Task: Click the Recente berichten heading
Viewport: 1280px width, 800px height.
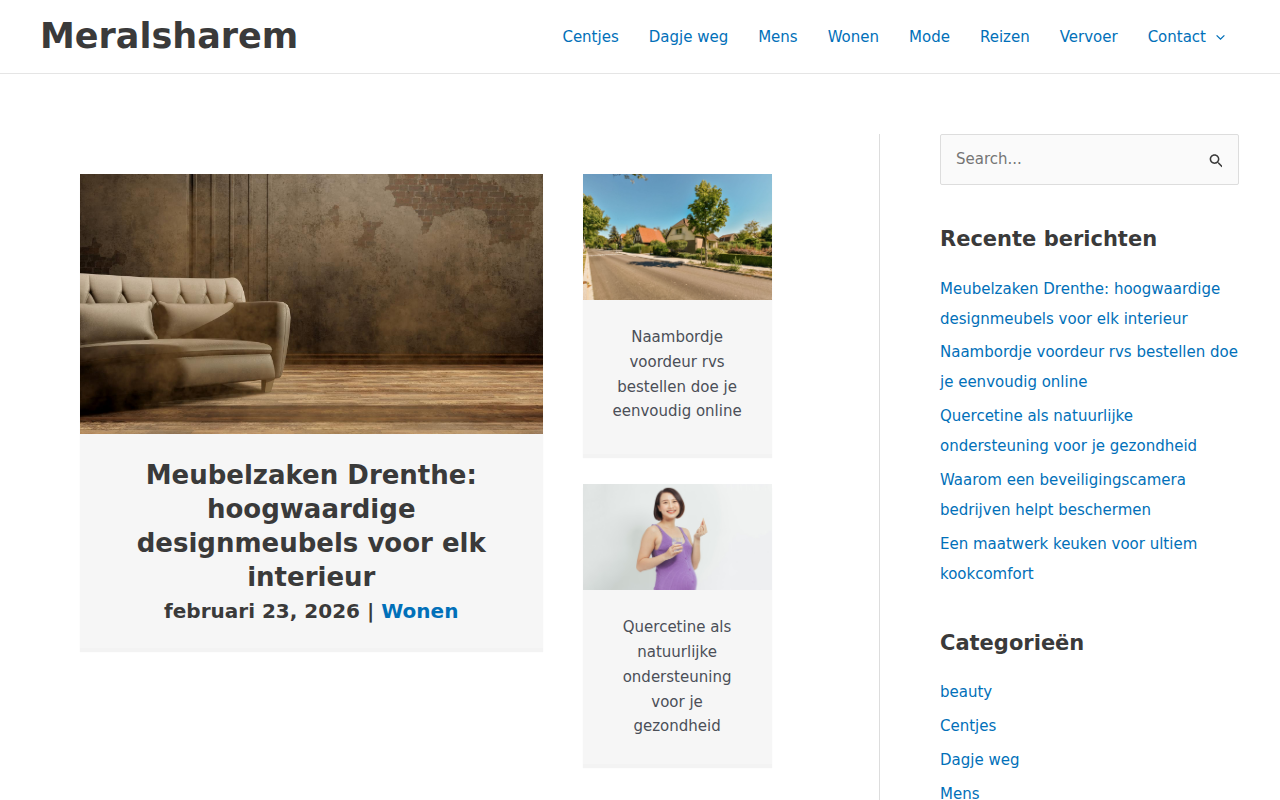Action: [x=1048, y=238]
